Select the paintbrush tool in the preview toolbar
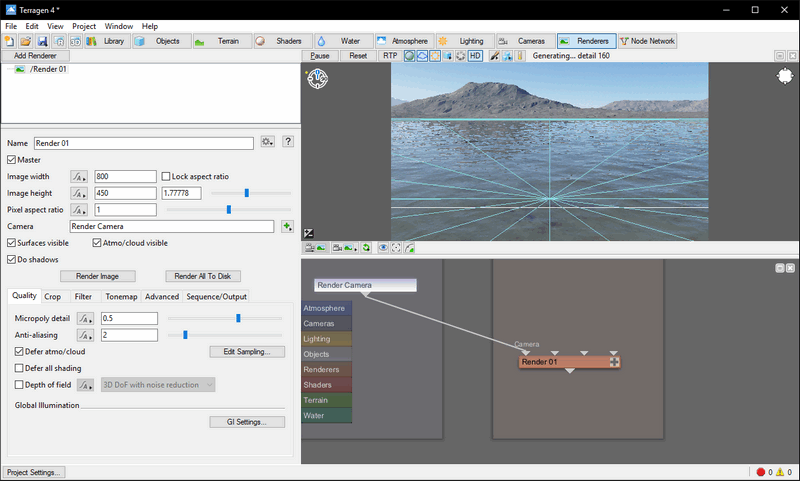The width and height of the screenshot is (800, 481). coord(494,56)
